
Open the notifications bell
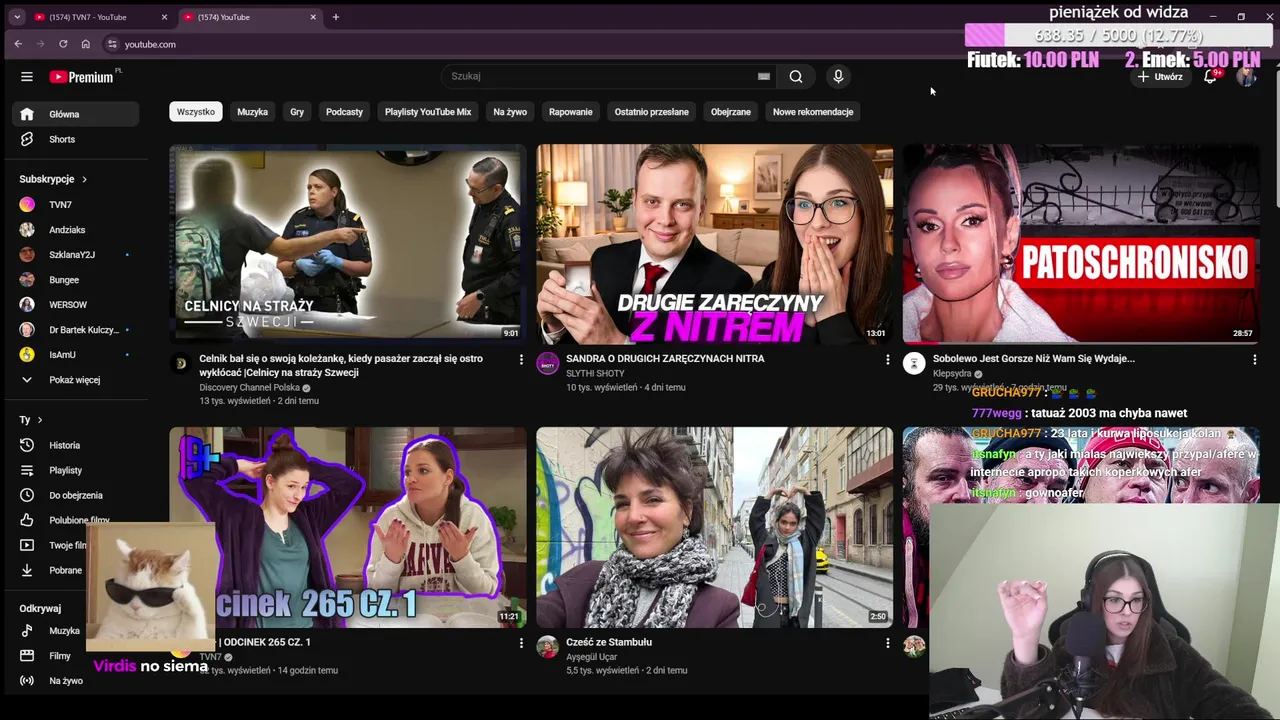(1210, 76)
